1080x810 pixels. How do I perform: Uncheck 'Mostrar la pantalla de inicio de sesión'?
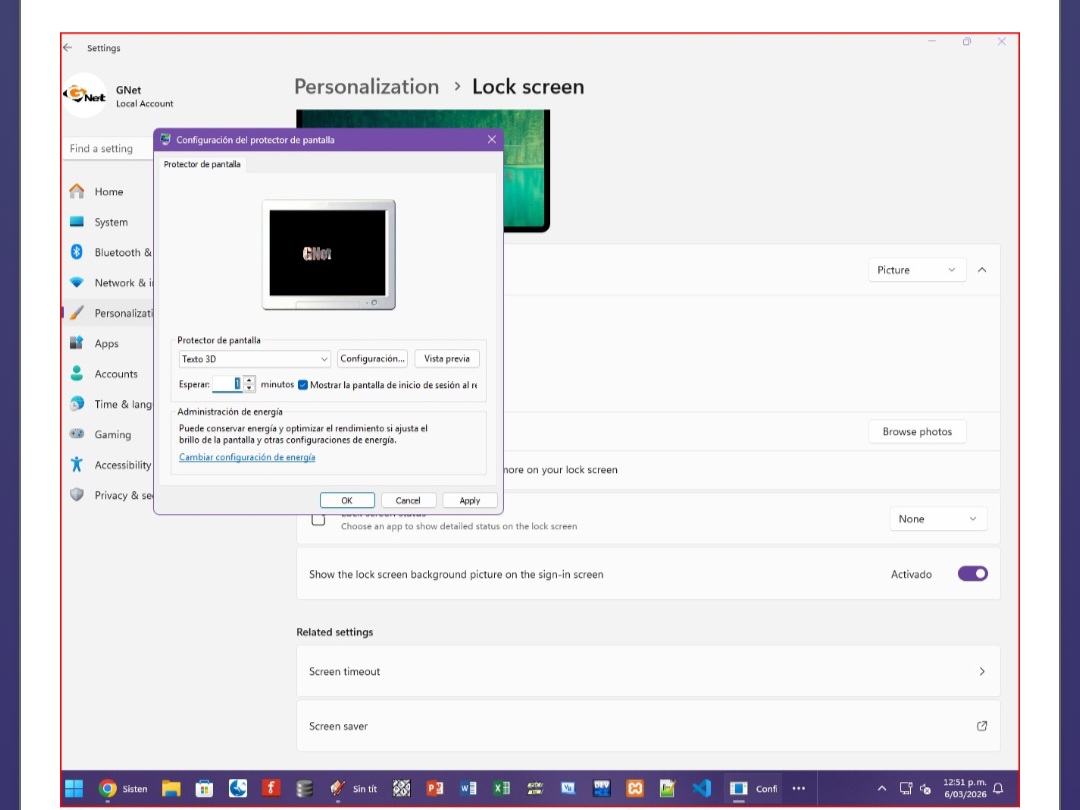point(303,384)
